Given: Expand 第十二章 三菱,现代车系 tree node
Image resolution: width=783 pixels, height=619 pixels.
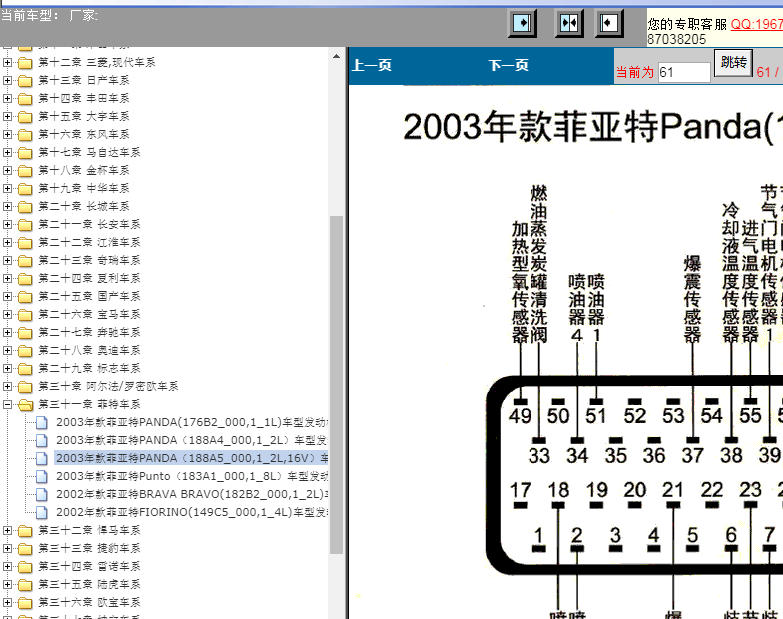Looking at the screenshot, I should click(x=7, y=62).
